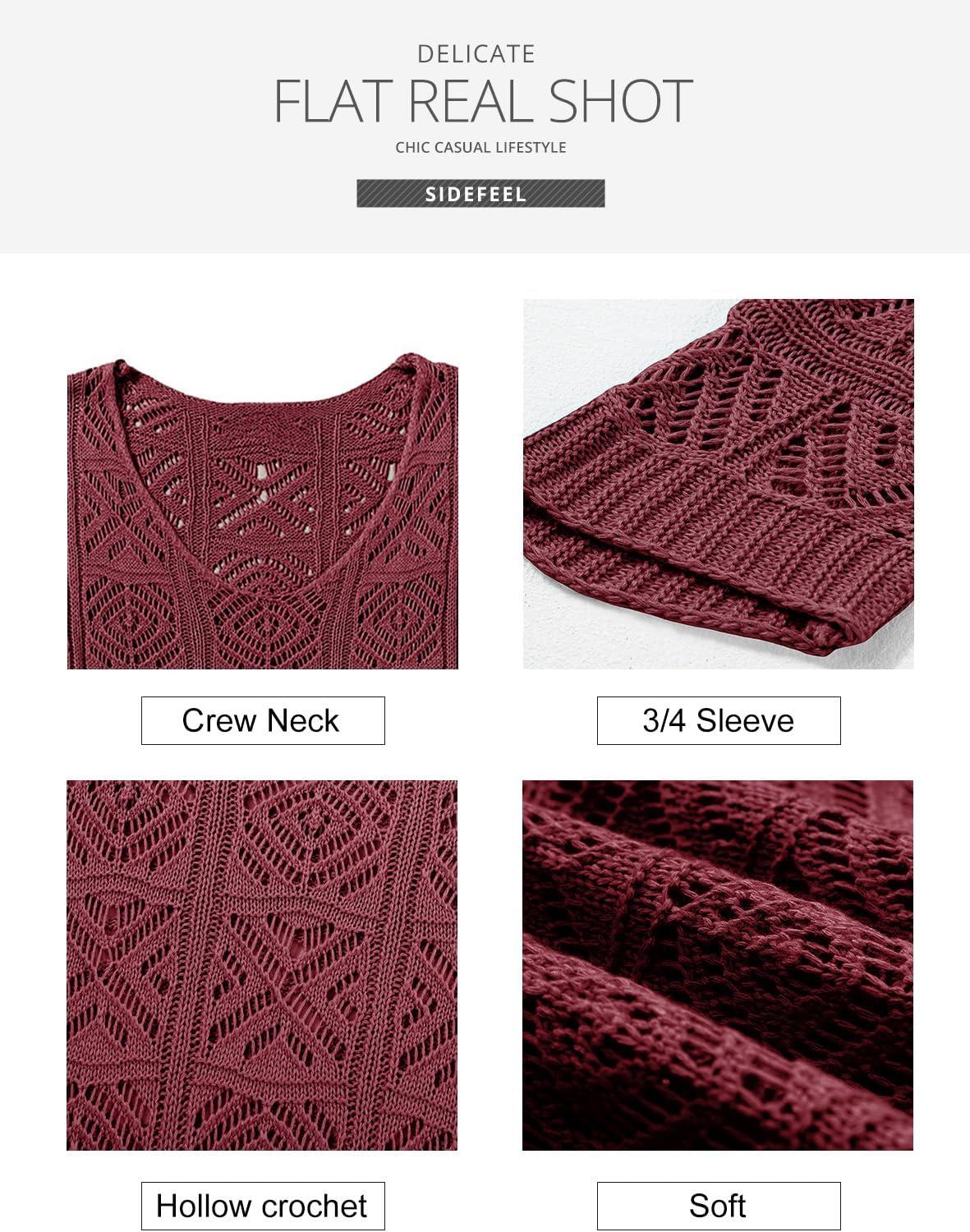Select the Hollow crochet label box
This screenshot has width=970, height=1232.
[263, 1206]
